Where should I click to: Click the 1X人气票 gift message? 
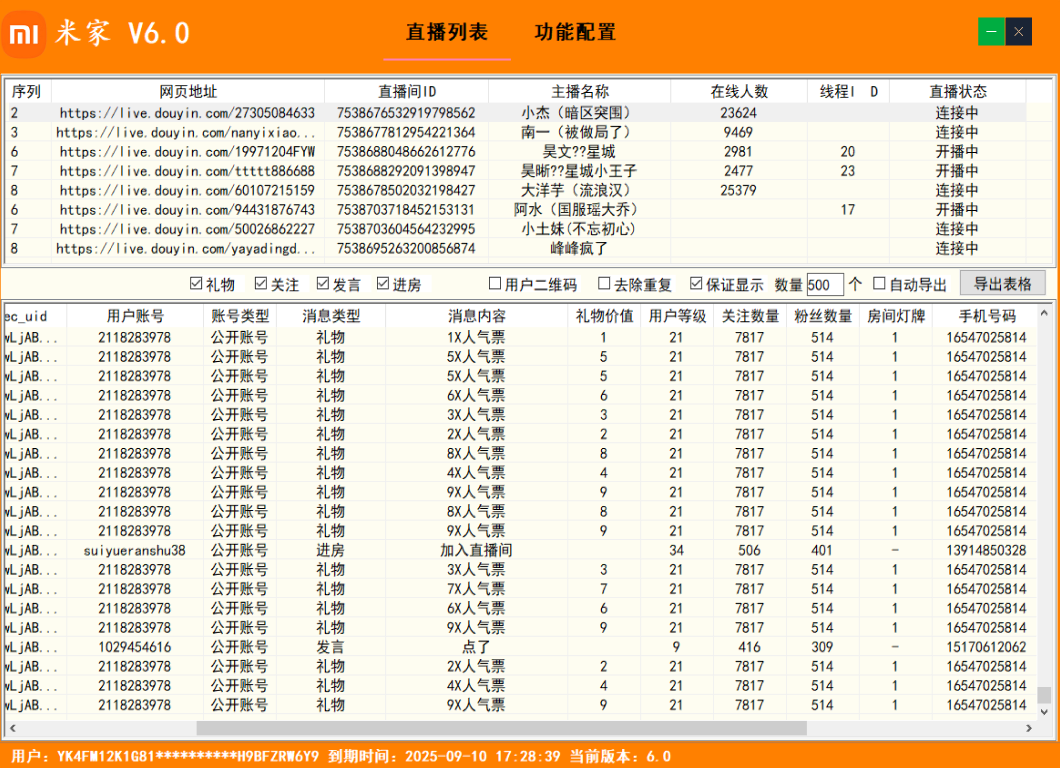click(476, 337)
